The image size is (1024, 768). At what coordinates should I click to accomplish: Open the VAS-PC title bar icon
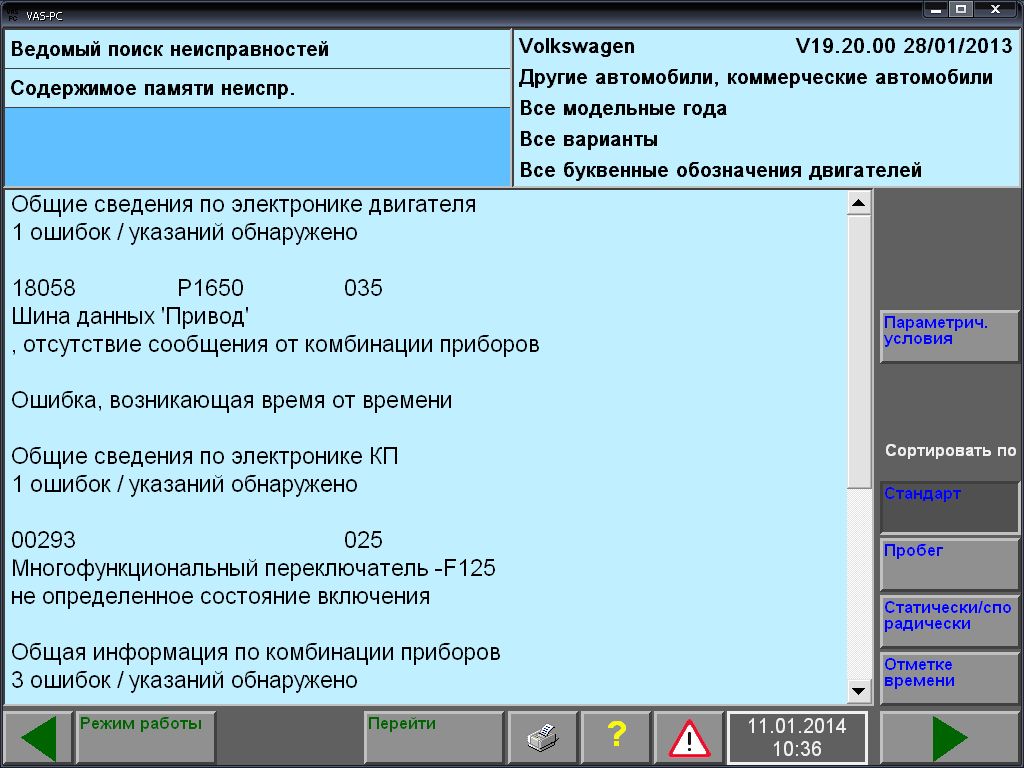tap(12, 15)
